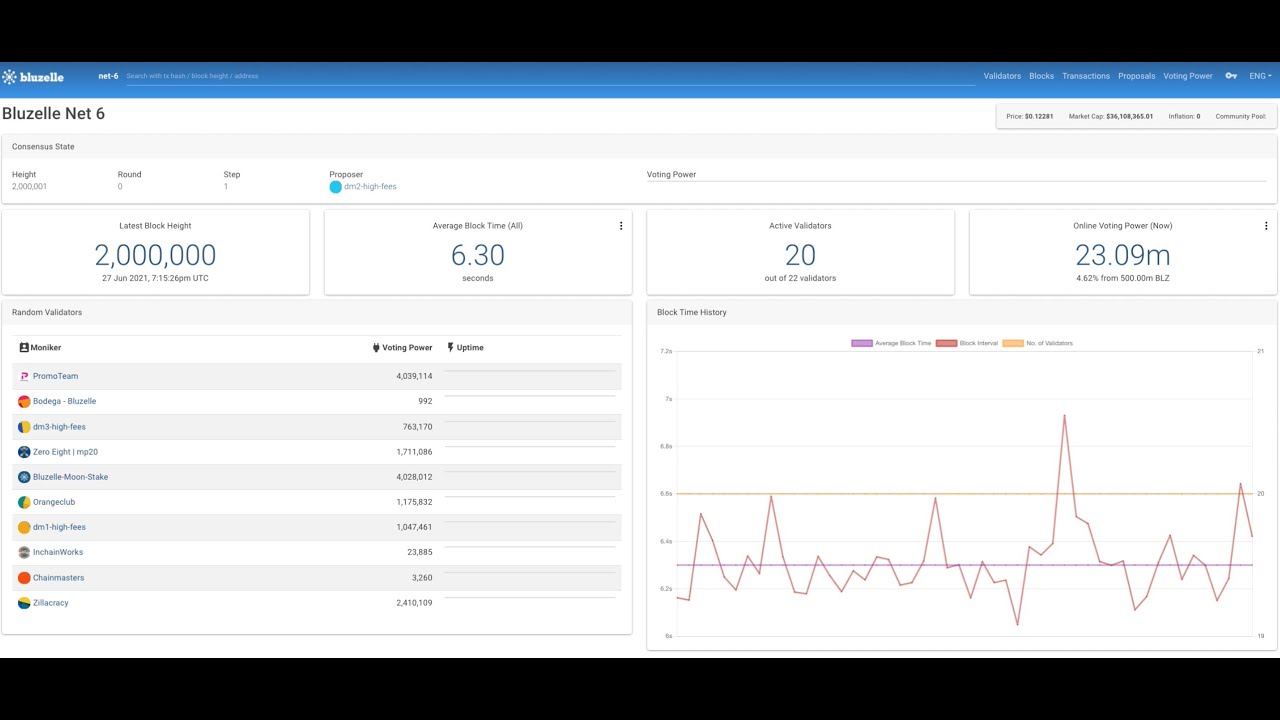Open the Voting Power nav link
Viewport: 1280px width, 720px height.
1188,76
